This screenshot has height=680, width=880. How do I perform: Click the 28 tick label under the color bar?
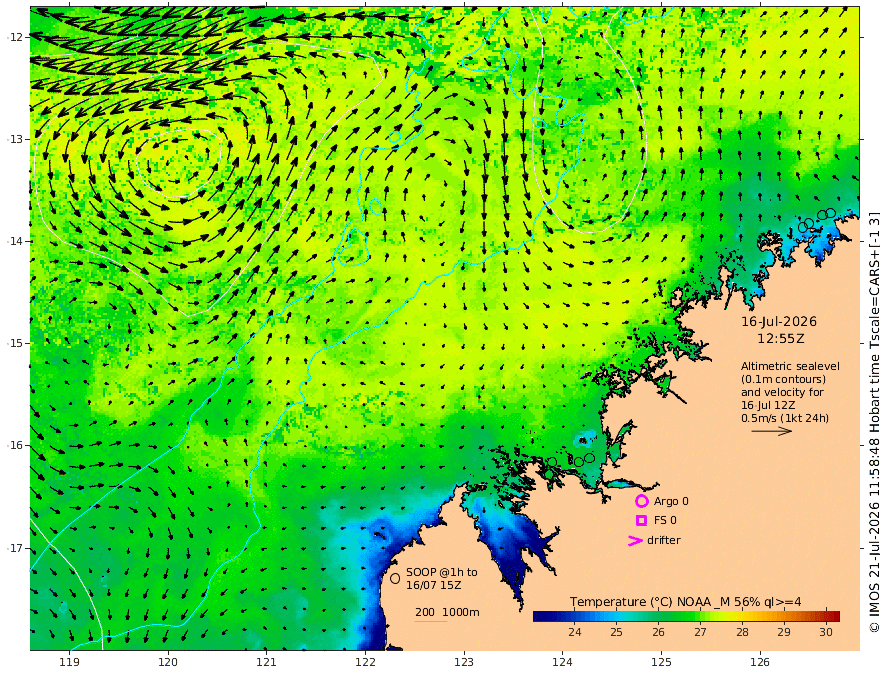742,632
